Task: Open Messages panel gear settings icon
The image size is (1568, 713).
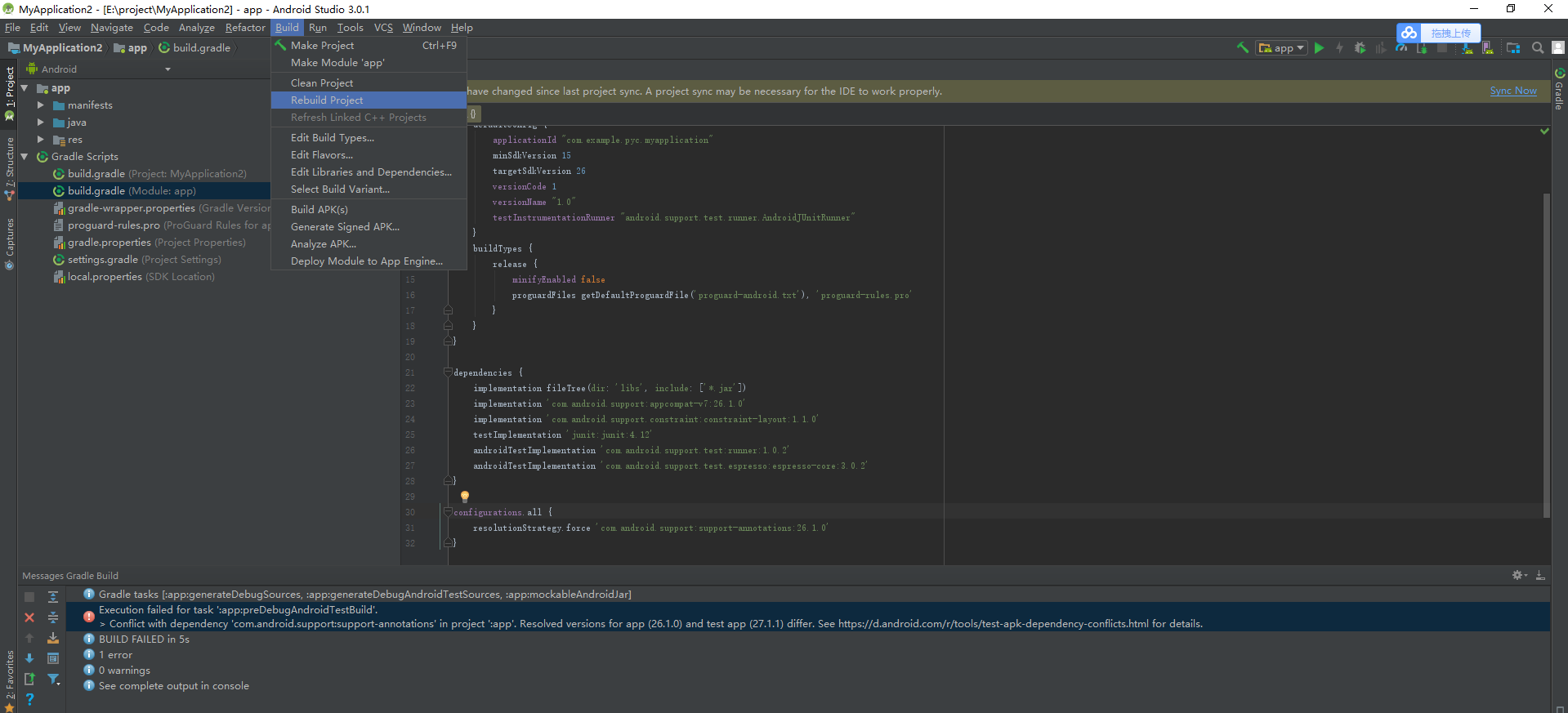Action: 1520,575
